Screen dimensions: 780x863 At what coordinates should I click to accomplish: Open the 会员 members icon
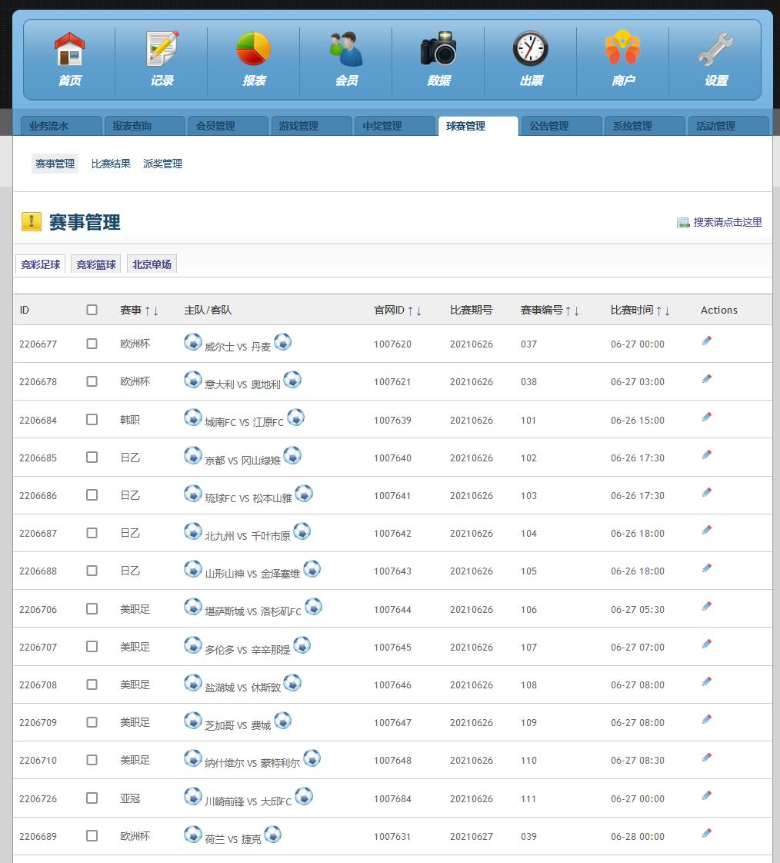(346, 49)
